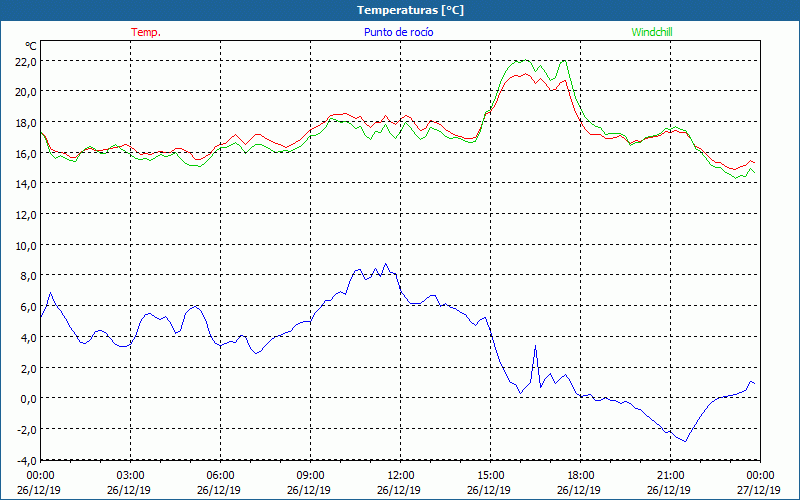Screen dimensions: 800x500
Task: Click the 12:00 time axis label
Action: point(399,476)
